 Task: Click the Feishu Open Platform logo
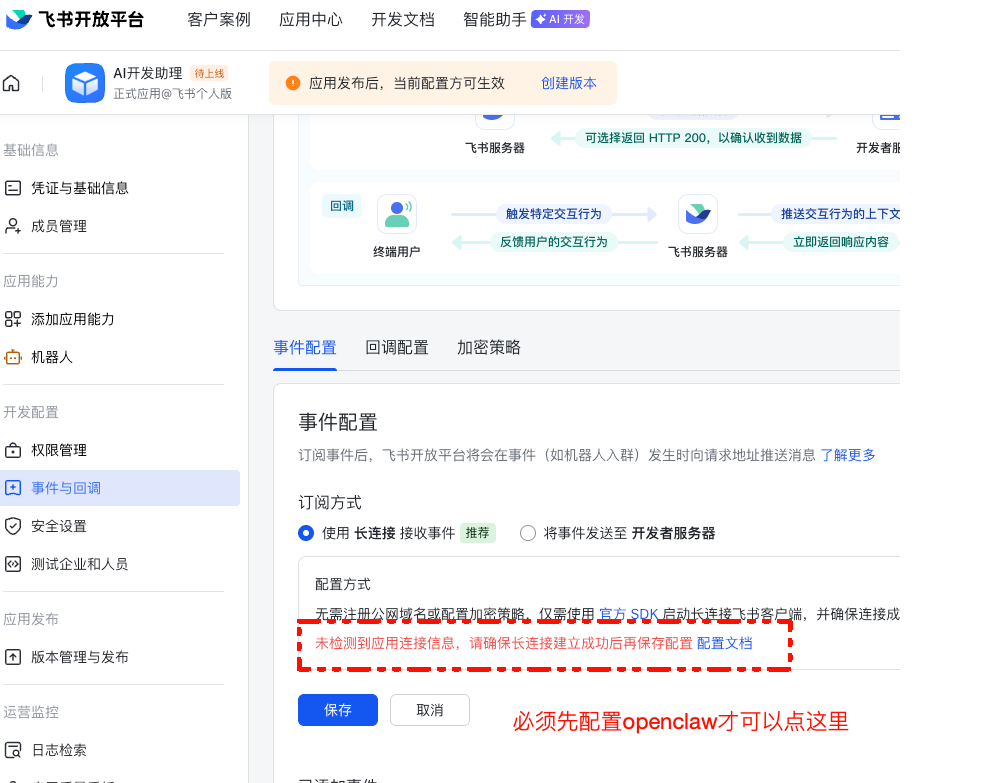click(75, 20)
